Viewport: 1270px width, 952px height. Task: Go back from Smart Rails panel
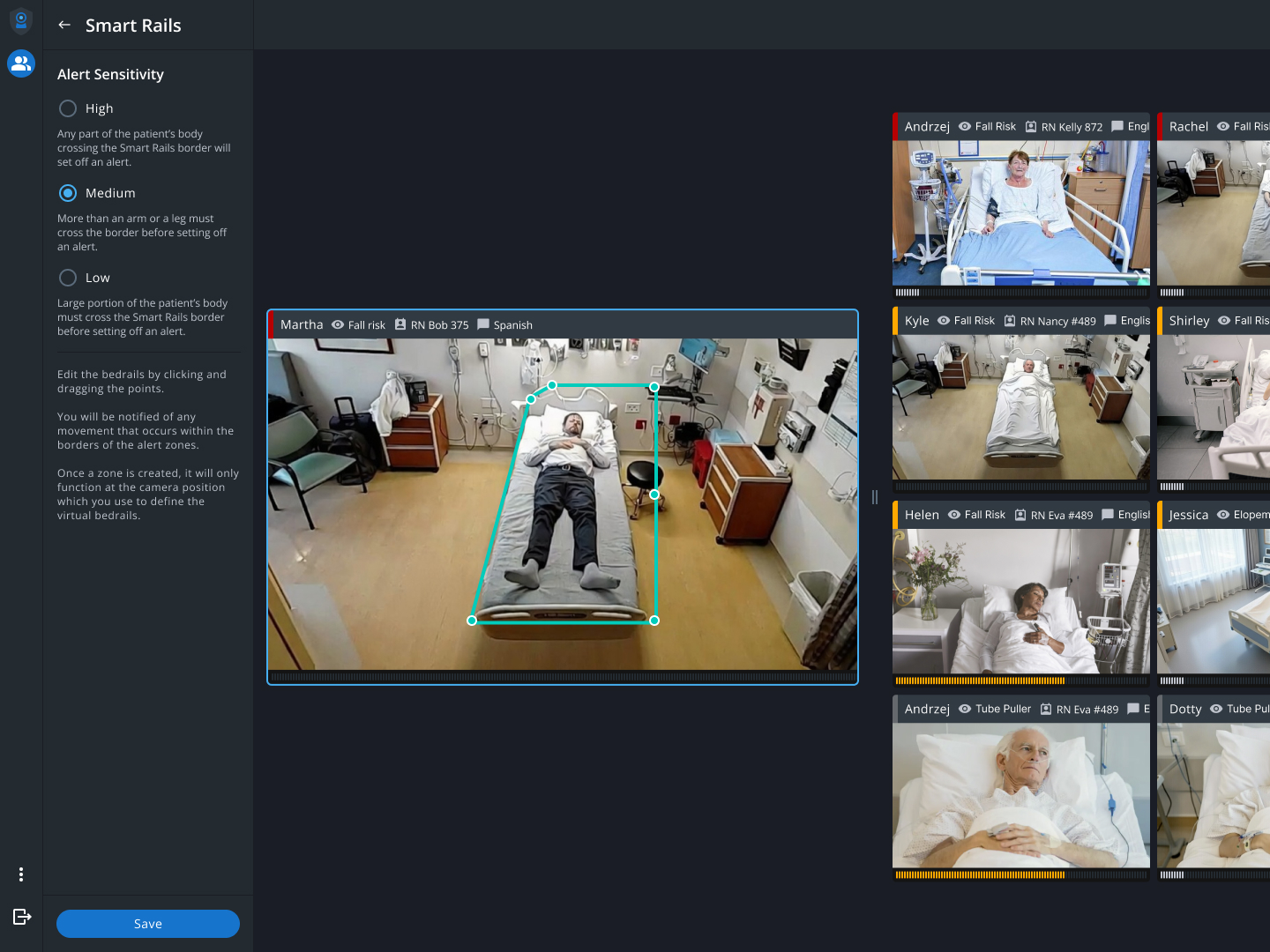[x=64, y=26]
